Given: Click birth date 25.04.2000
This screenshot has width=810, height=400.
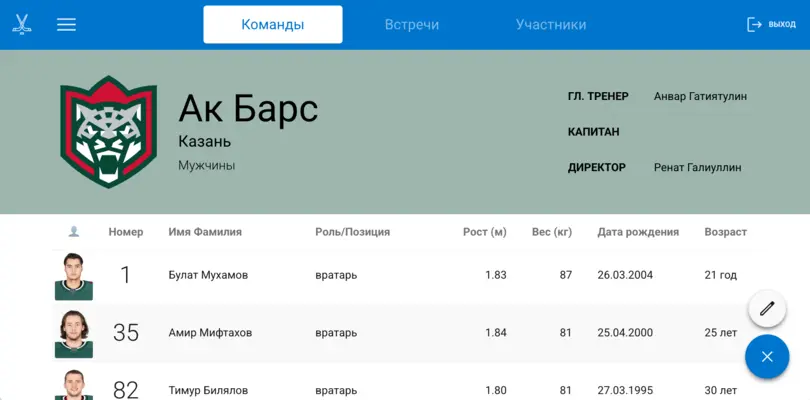Looking at the screenshot, I should (625, 333).
